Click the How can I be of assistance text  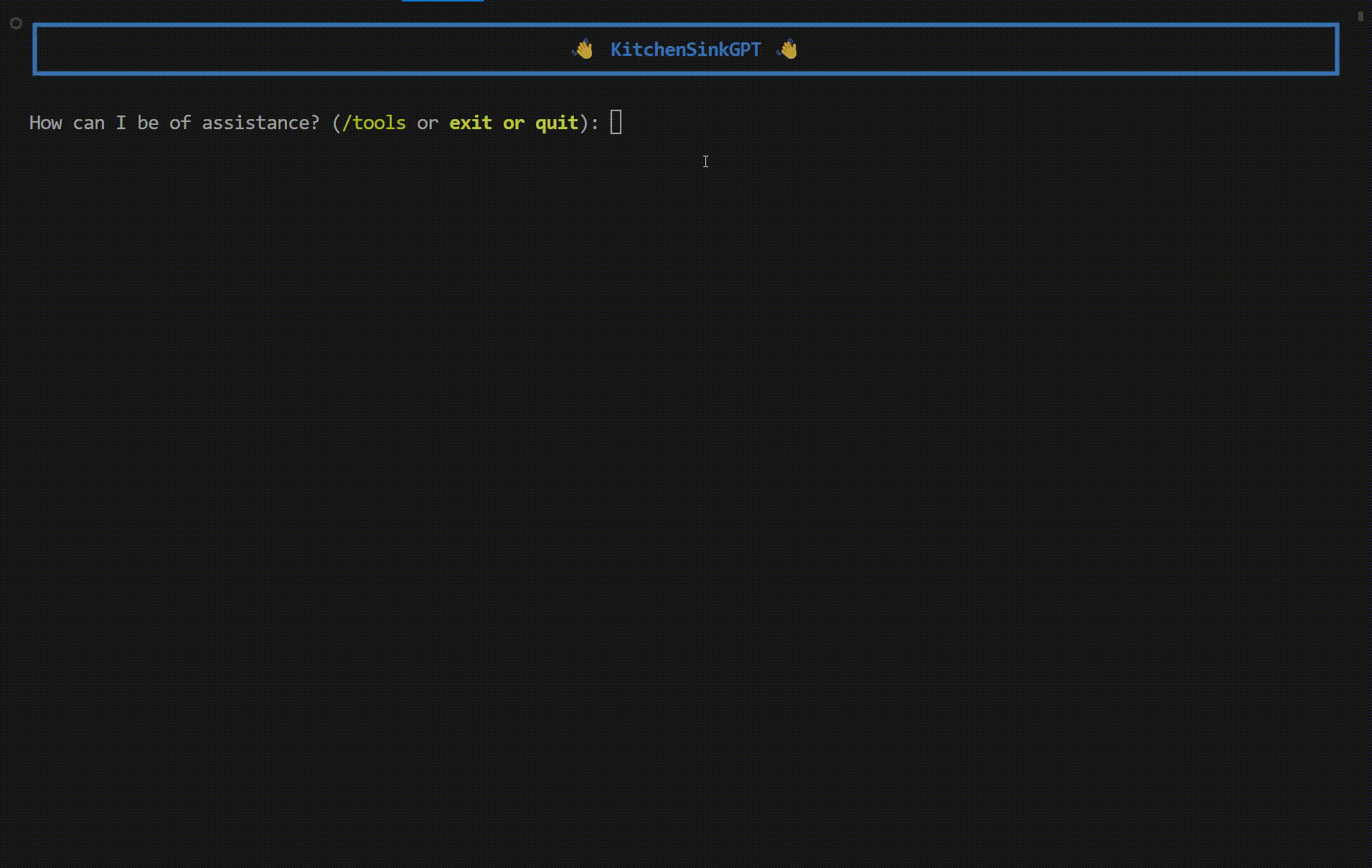[174, 123]
